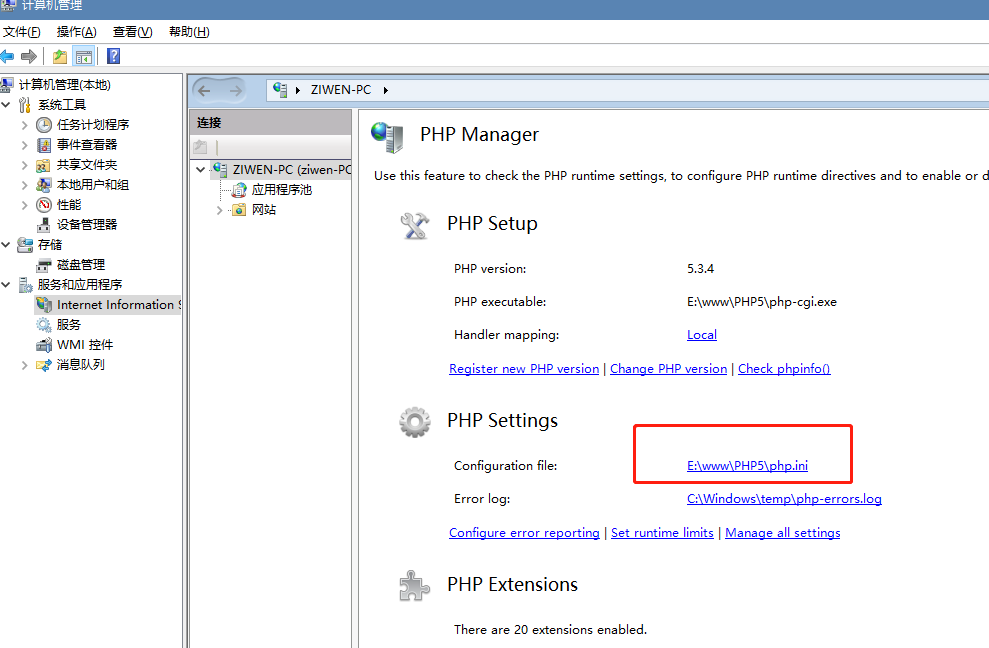Expand the 任务计划程序 node
Screen dimensions: 989x648
(25, 124)
